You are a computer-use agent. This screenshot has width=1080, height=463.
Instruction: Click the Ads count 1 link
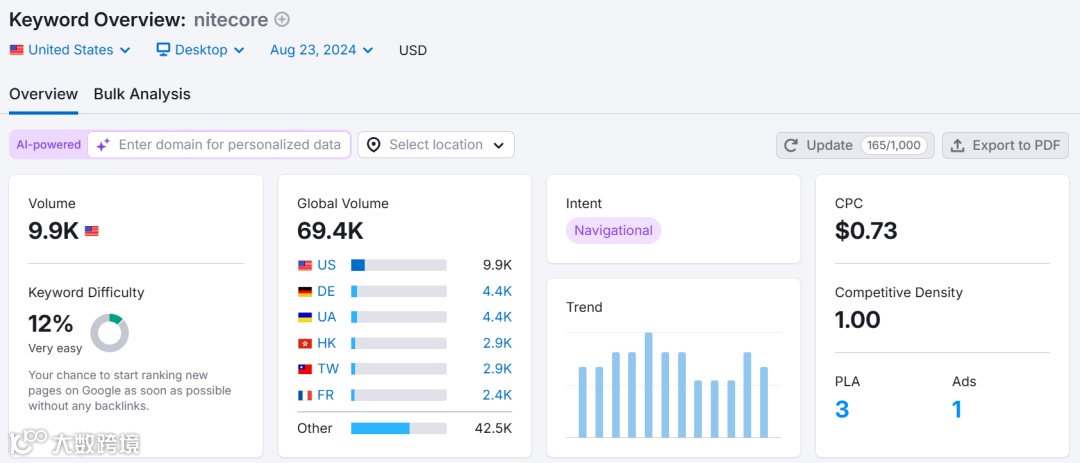pos(957,409)
